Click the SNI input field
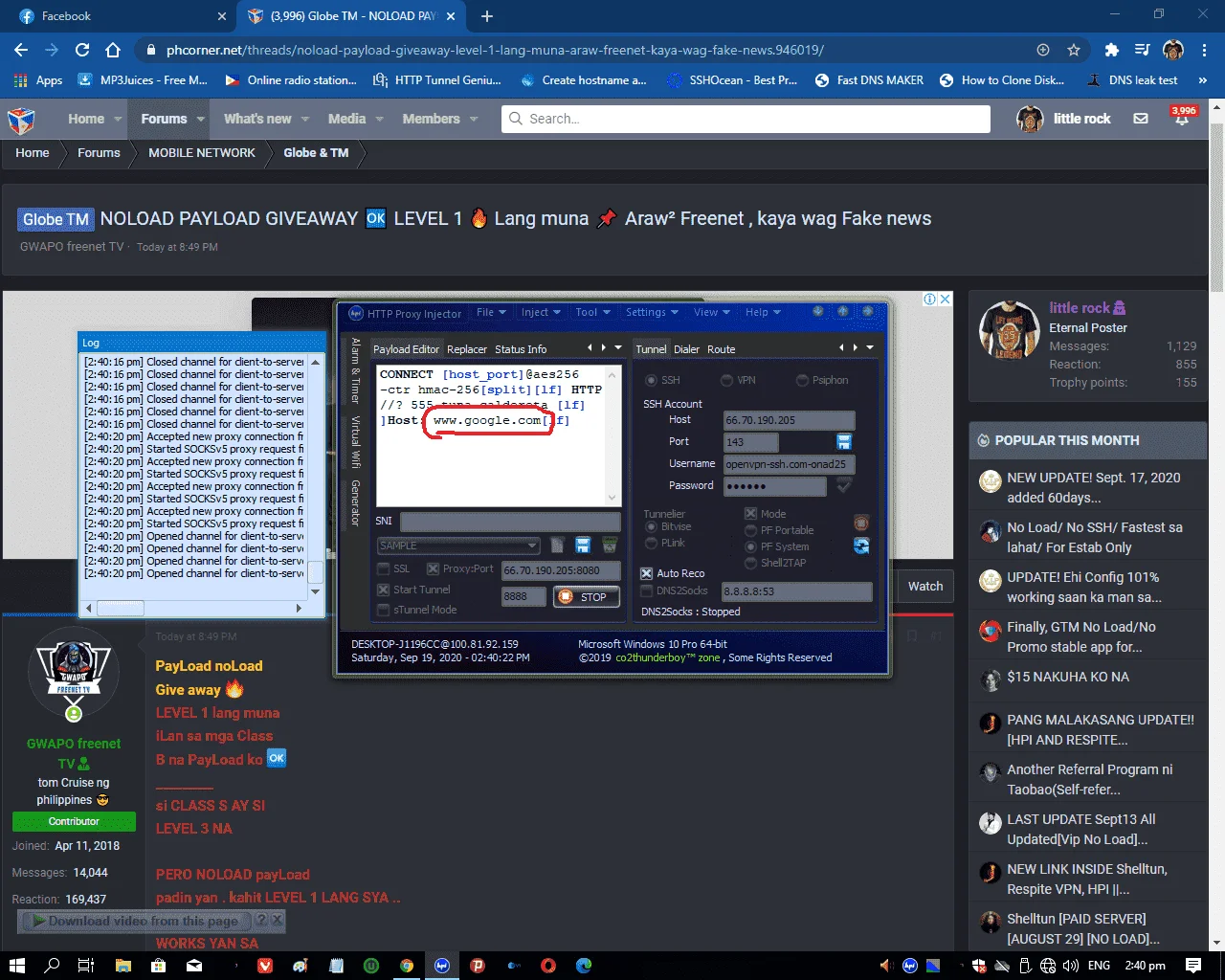Image resolution: width=1225 pixels, height=980 pixels. pyautogui.click(x=510, y=522)
